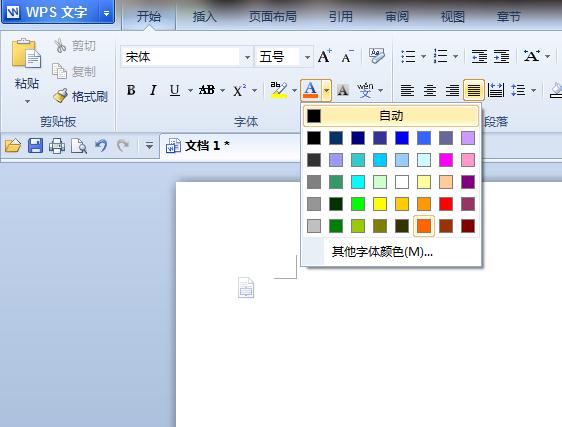The width and height of the screenshot is (562, 427).
Task: Click the distributed alignment icon
Action: (x=496, y=90)
